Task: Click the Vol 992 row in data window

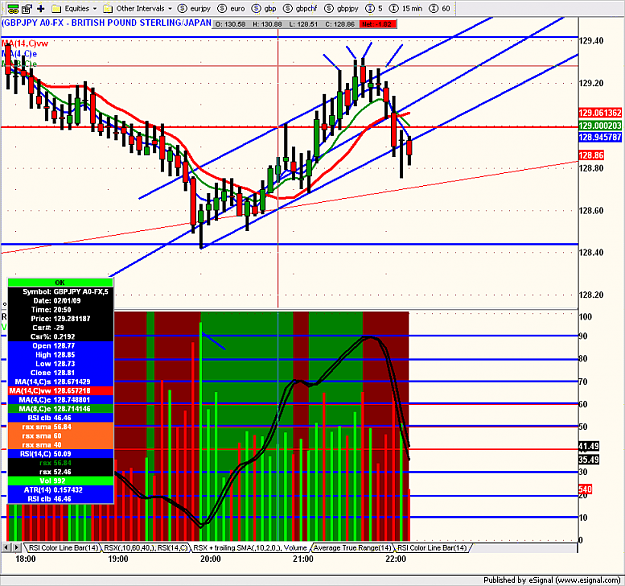Action: point(61,481)
